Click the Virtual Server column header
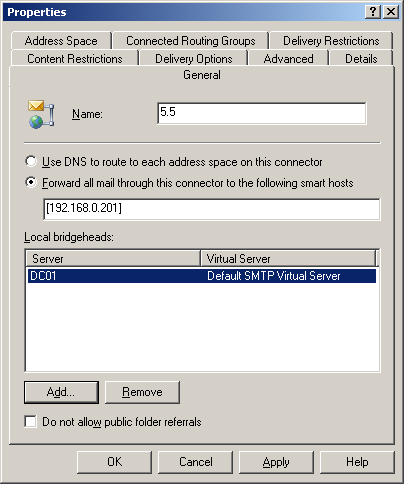Viewport: 404px width, 484px height. [x=288, y=259]
